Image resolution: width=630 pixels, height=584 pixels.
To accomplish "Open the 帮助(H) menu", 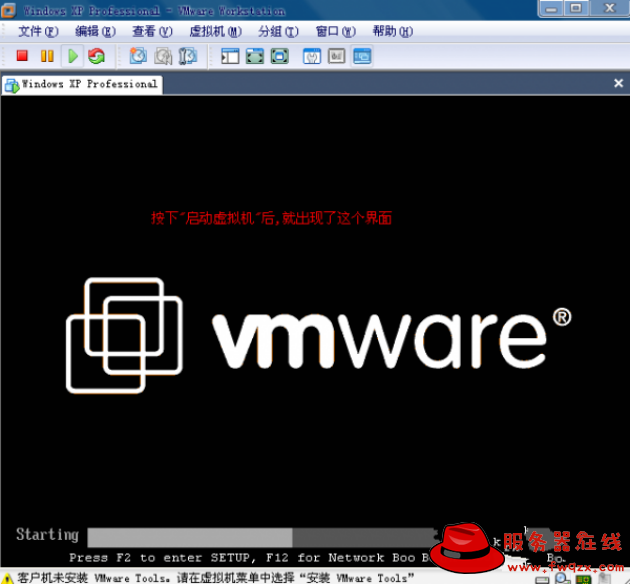I will 393,31.
